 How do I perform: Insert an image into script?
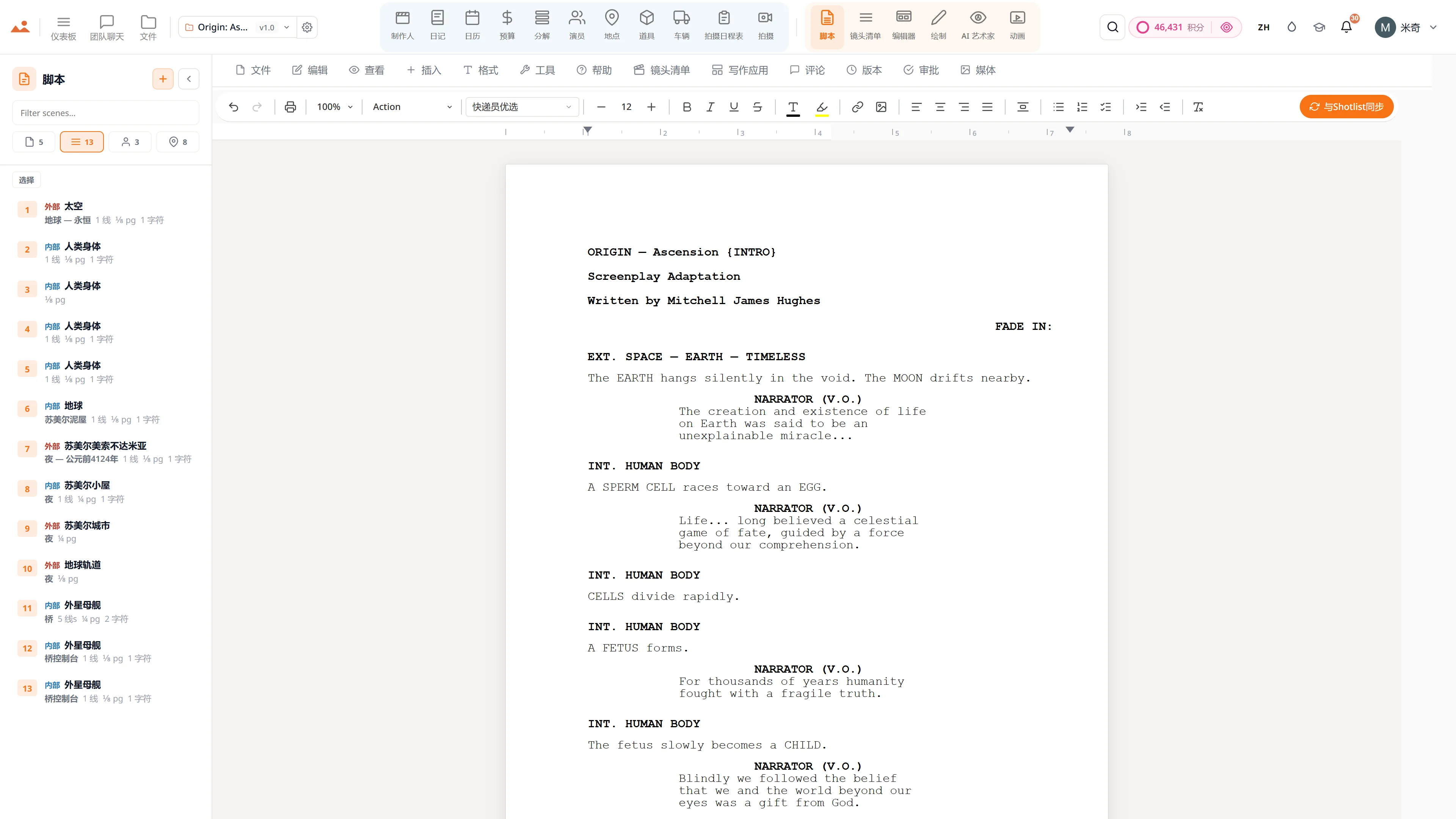[x=881, y=107]
